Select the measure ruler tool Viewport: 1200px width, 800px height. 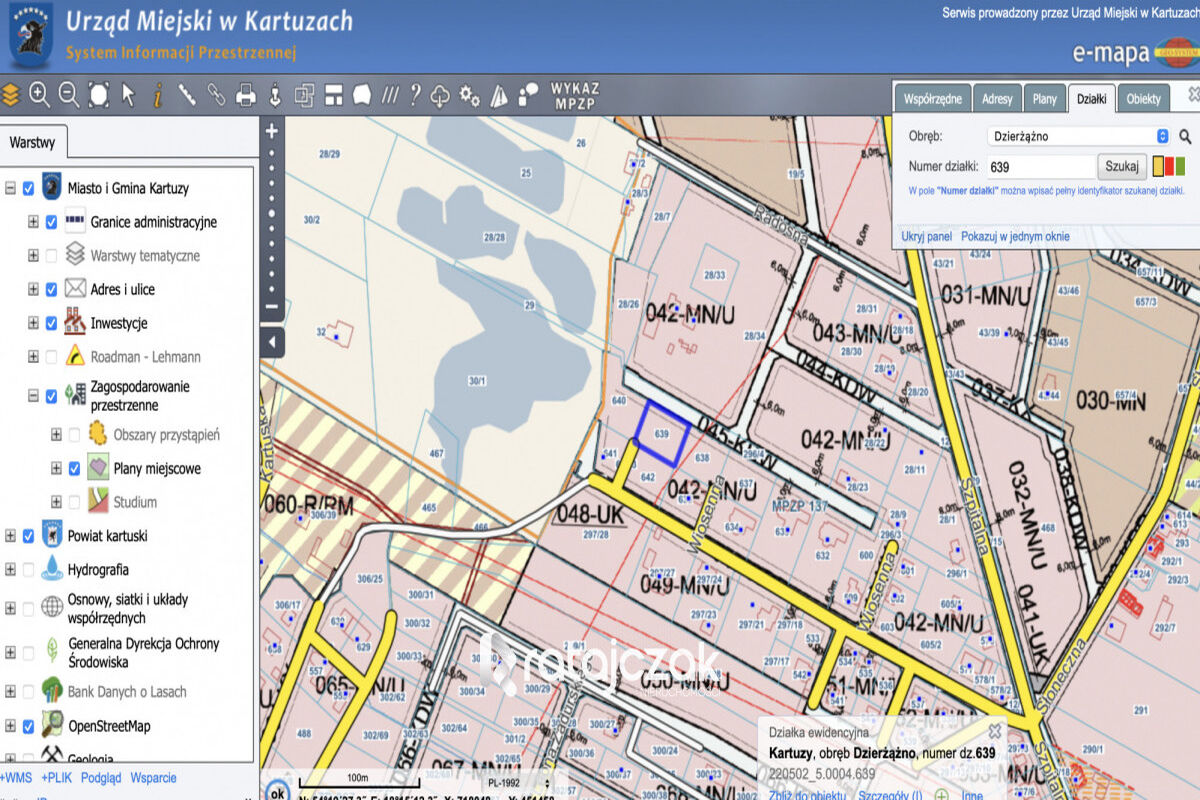click(x=187, y=95)
